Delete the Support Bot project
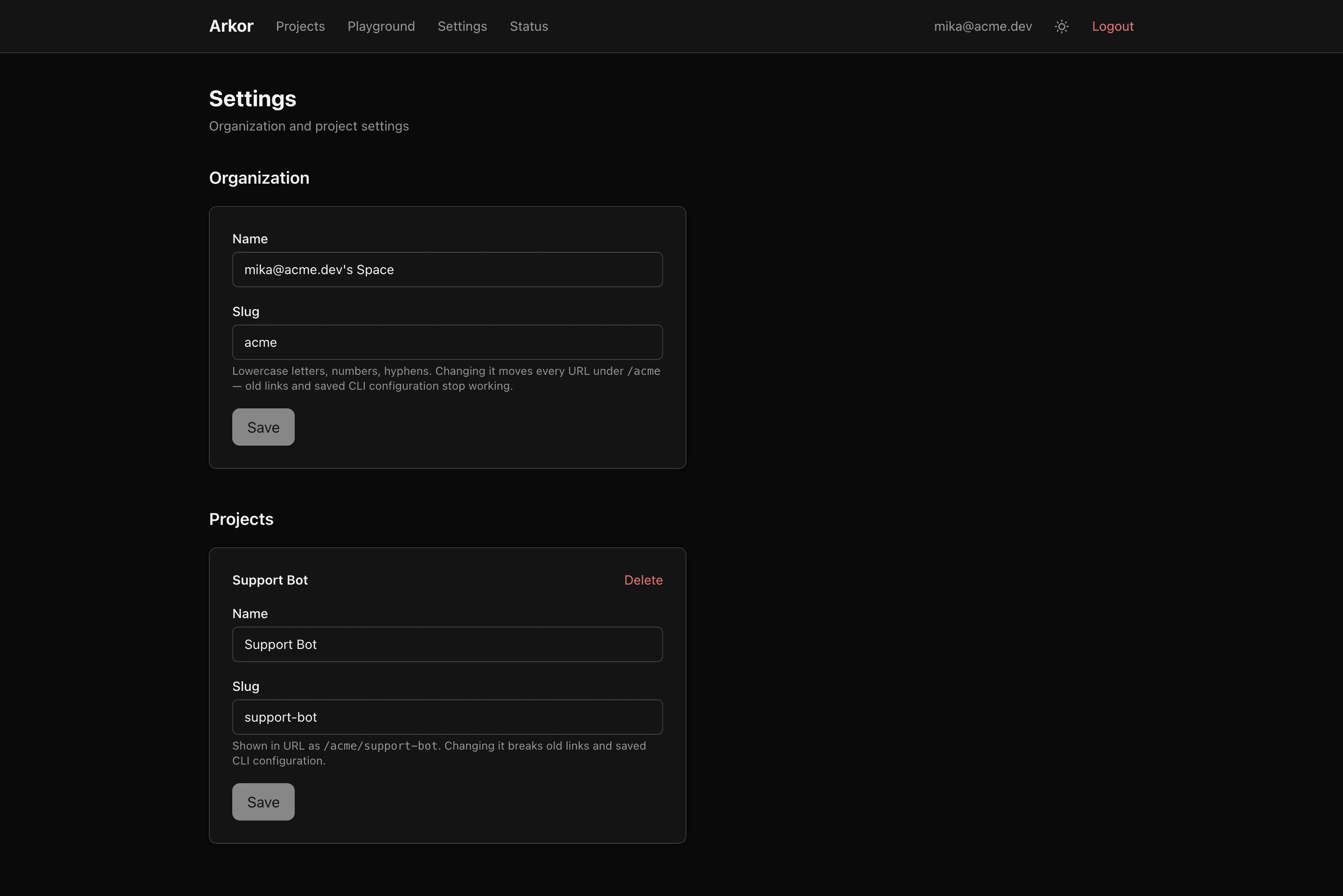 pos(643,580)
